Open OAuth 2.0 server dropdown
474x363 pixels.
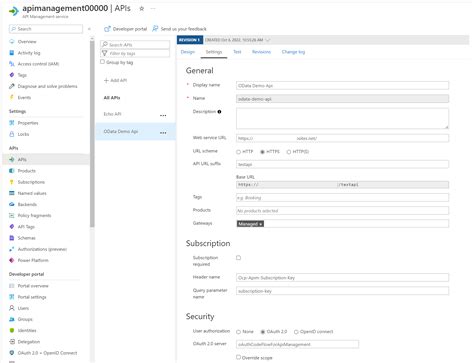point(298,344)
